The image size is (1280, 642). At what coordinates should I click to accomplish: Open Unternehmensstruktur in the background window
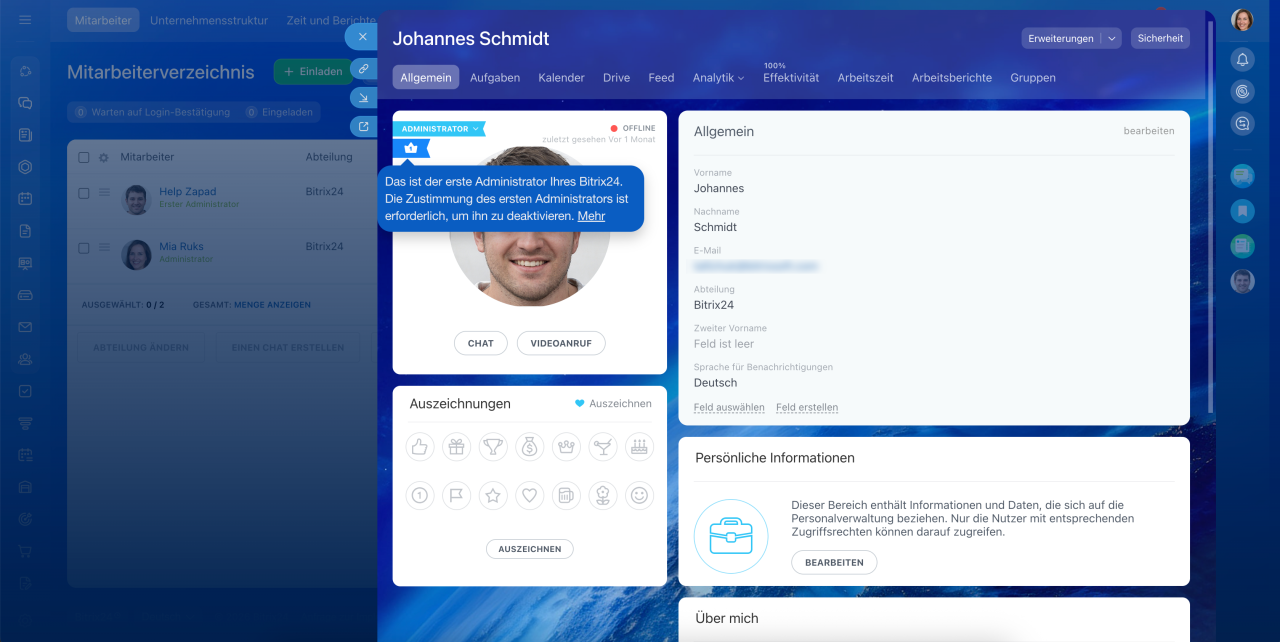(209, 20)
